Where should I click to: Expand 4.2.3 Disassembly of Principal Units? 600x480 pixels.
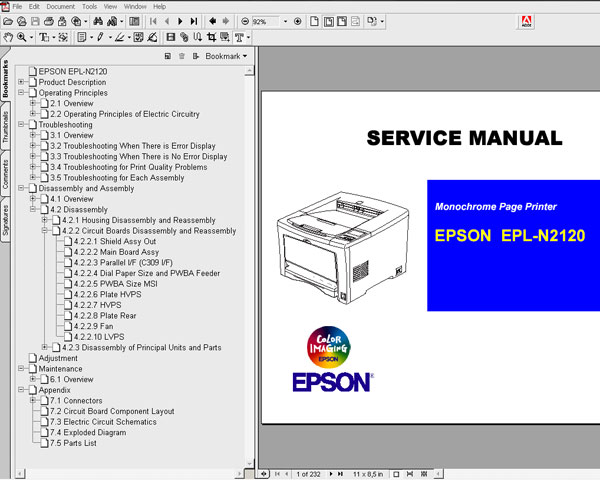tap(45, 347)
